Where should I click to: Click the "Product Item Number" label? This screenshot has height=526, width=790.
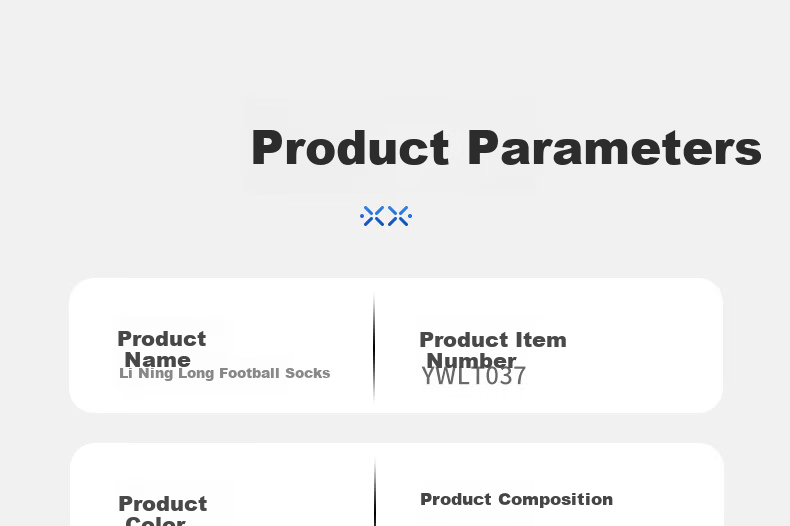493,350
